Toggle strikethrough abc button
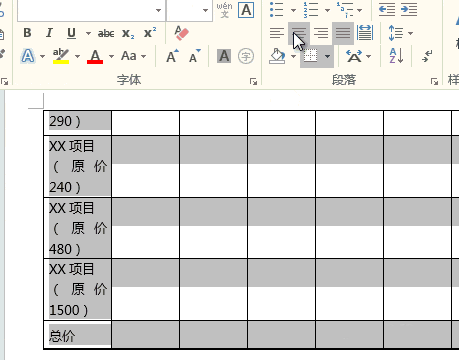This screenshot has width=459, height=360. click(106, 33)
